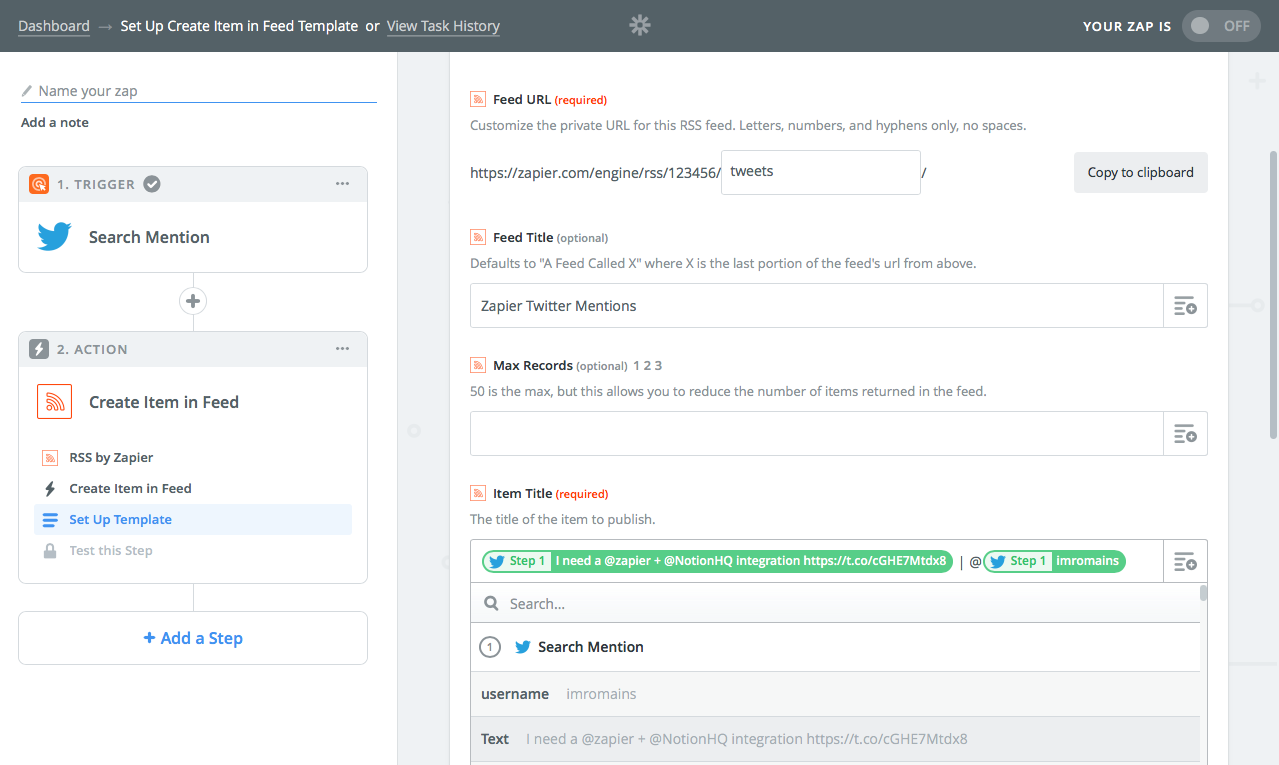Click the Twitter icon beside Search Mention

[x=522, y=647]
